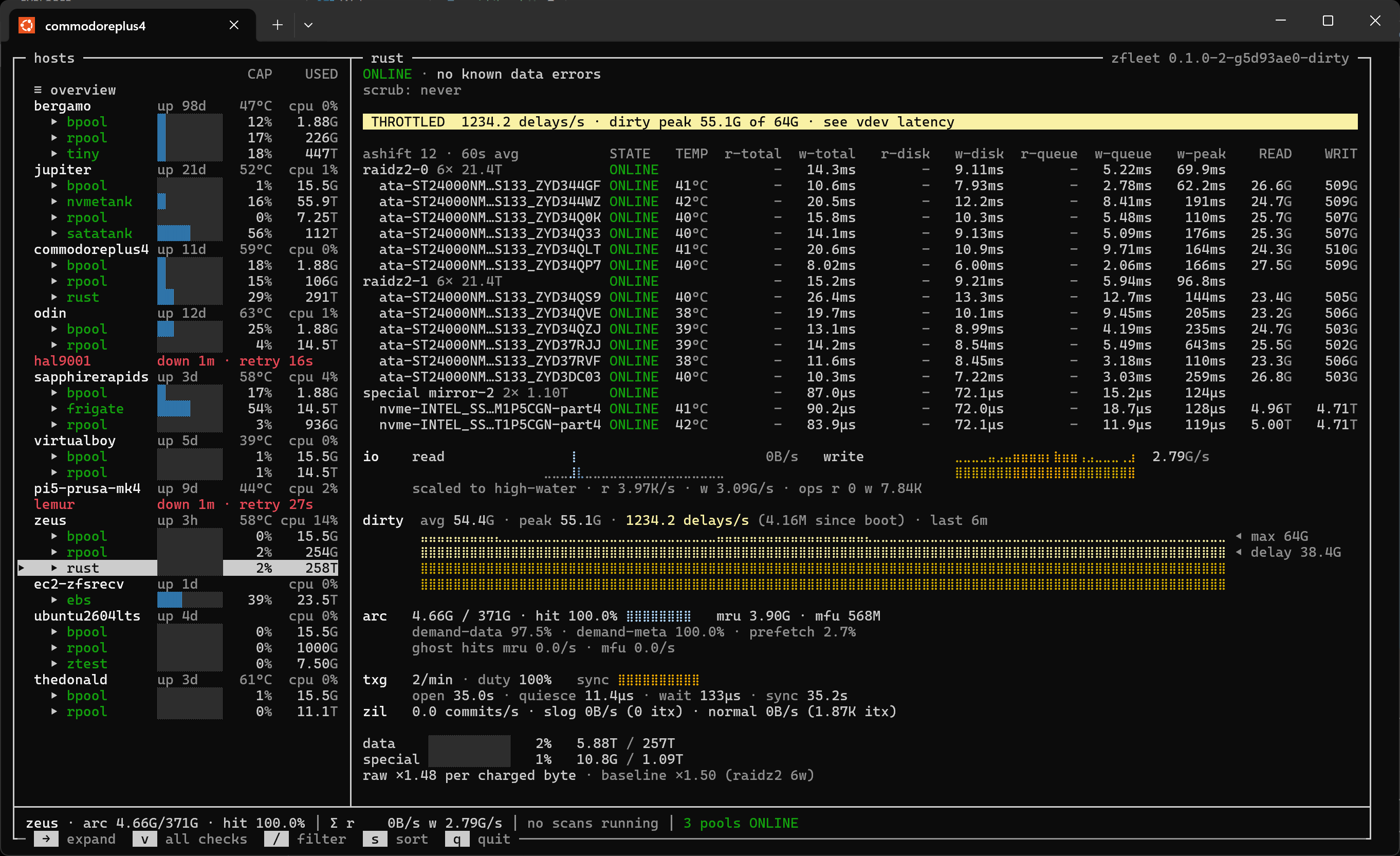Click the raidz2-1 vdev row
1400x856 pixels.
pos(860,281)
